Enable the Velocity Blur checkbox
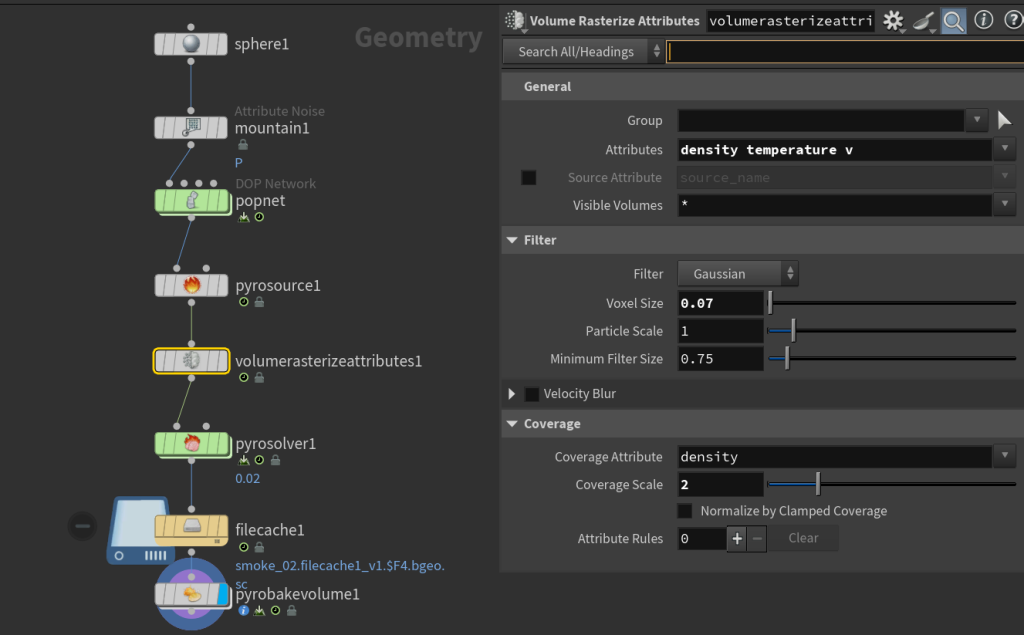Viewport: 1024px width, 635px height. pos(532,394)
